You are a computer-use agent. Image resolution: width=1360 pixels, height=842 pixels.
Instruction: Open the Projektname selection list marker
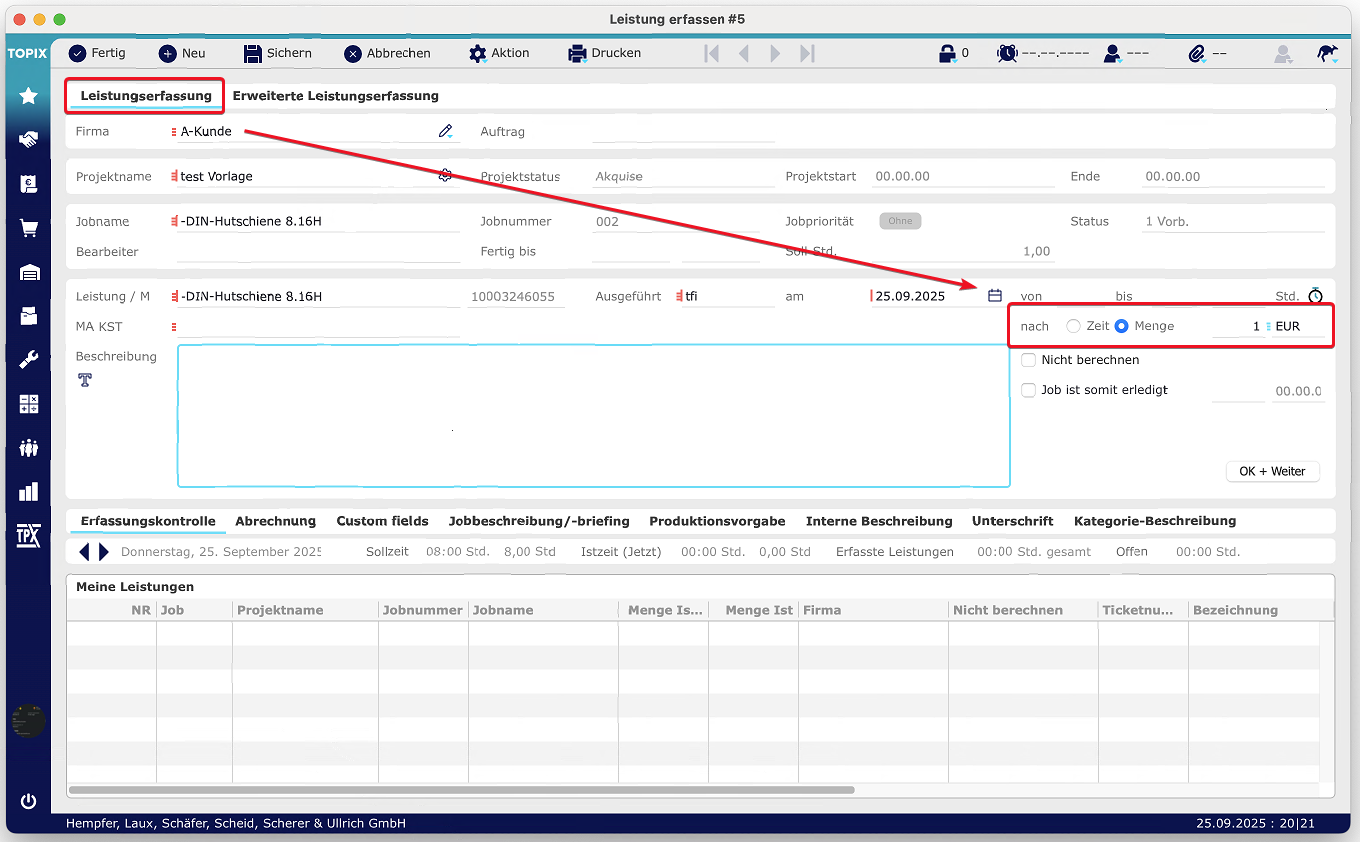click(x=174, y=176)
